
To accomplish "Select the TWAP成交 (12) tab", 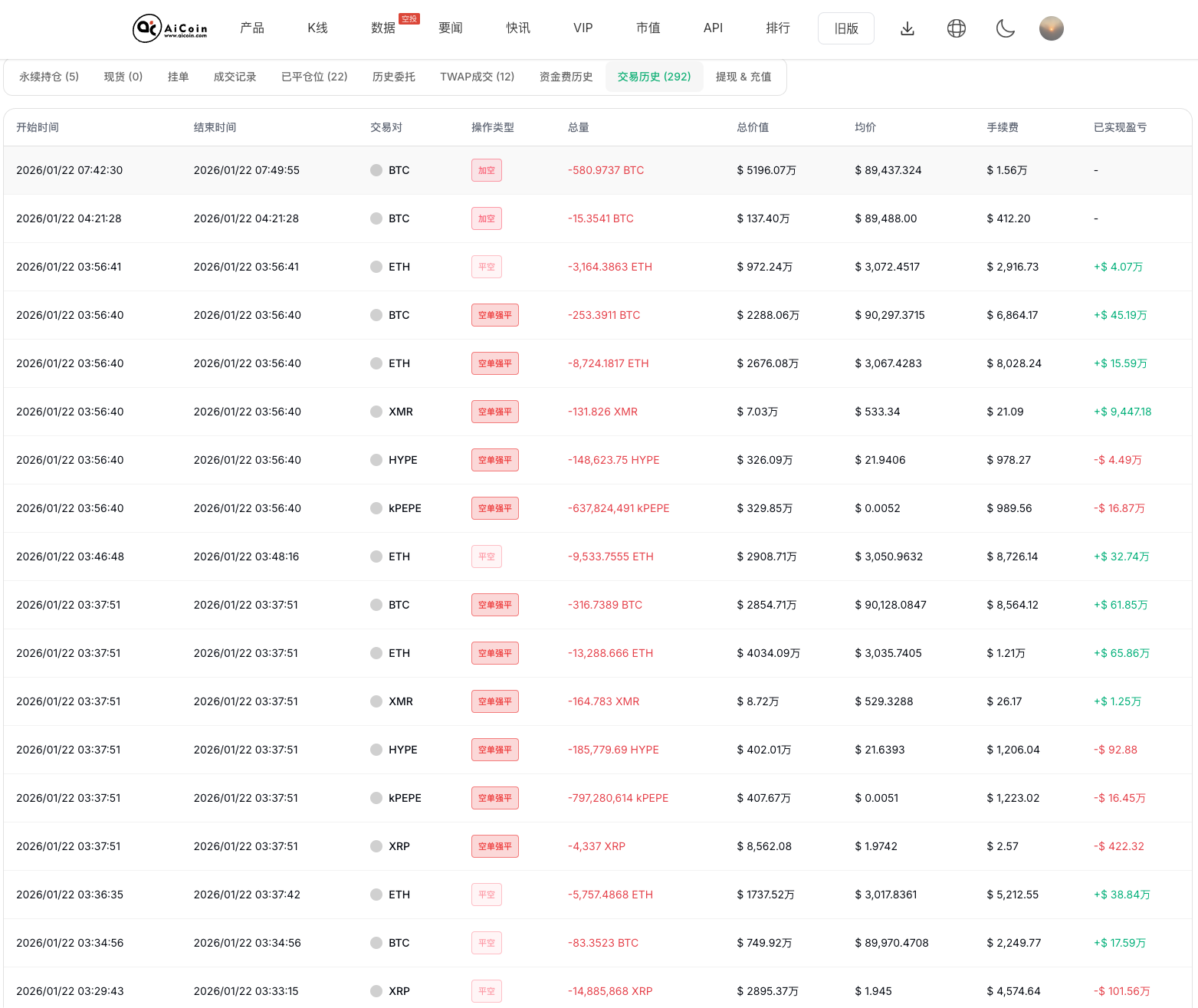I will pos(477,77).
